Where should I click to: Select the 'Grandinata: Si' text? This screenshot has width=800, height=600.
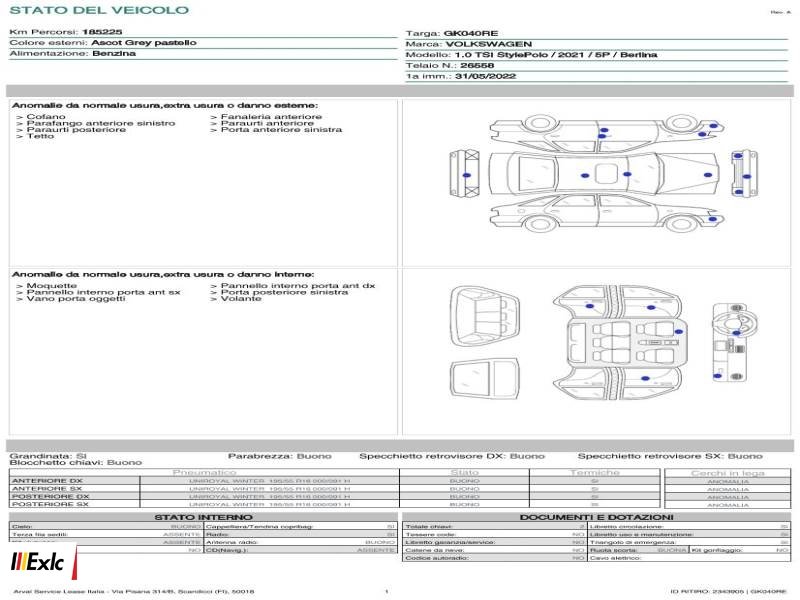coord(48,456)
